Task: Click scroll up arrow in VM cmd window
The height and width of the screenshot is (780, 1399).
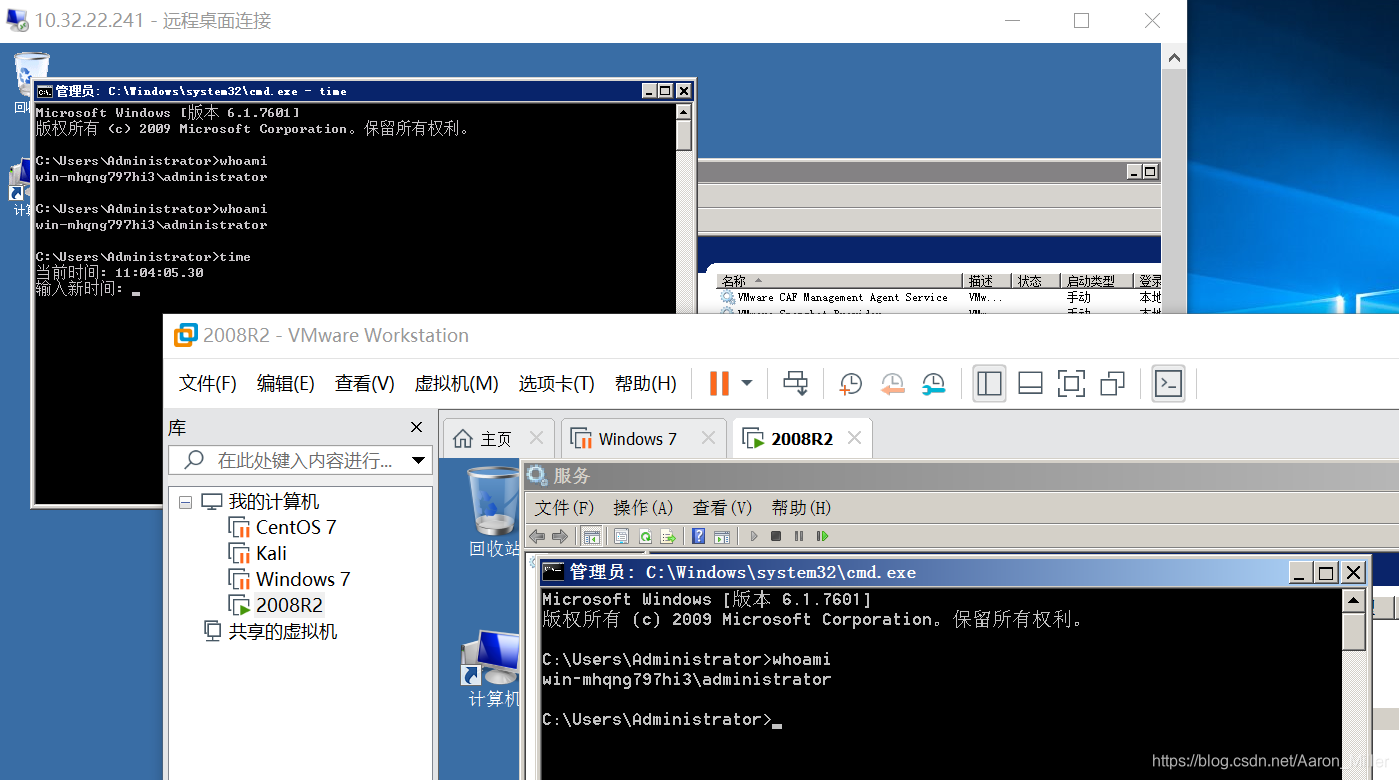Action: (1353, 600)
